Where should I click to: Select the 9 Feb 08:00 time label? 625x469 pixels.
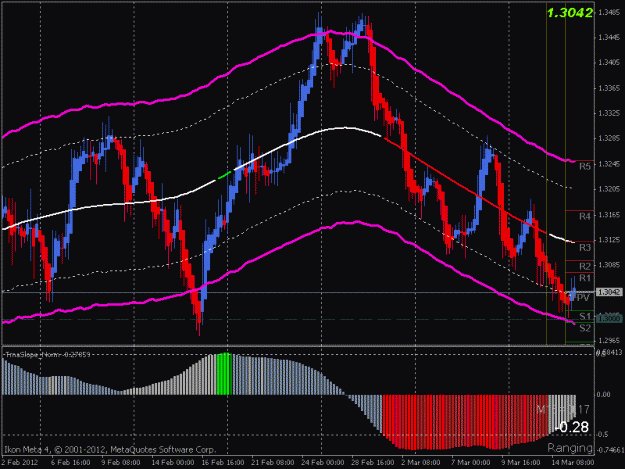(x=120, y=462)
